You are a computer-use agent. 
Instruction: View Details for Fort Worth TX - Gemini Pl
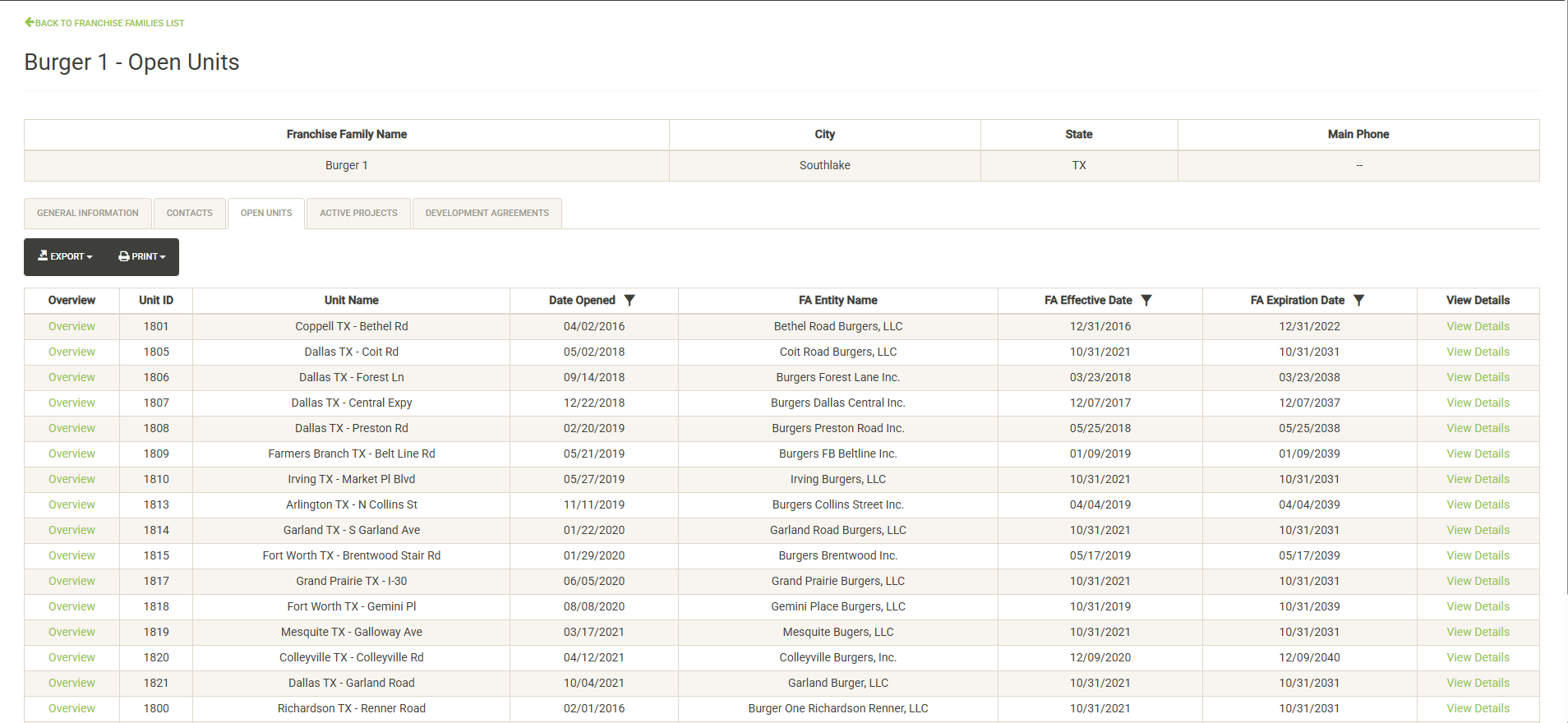point(1478,607)
